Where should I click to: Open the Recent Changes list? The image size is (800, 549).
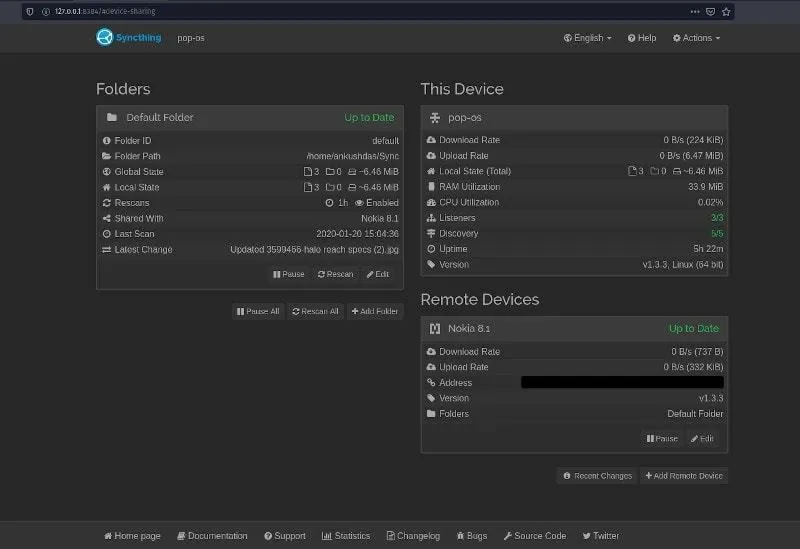pyautogui.click(x=597, y=476)
